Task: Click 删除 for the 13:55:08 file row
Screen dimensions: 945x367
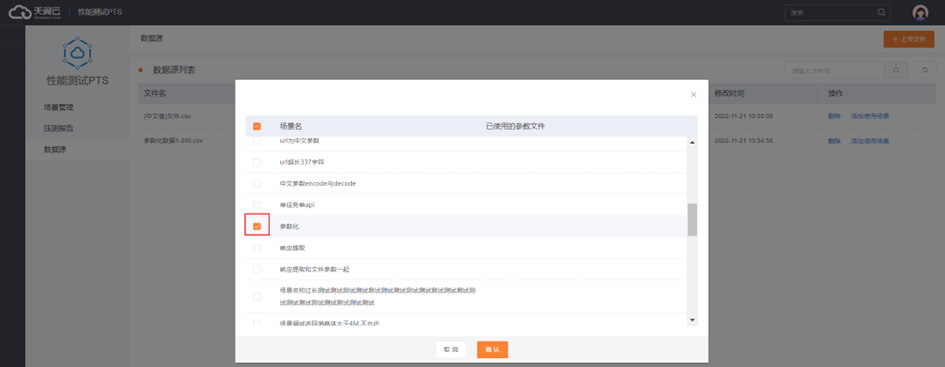Action: click(x=834, y=116)
